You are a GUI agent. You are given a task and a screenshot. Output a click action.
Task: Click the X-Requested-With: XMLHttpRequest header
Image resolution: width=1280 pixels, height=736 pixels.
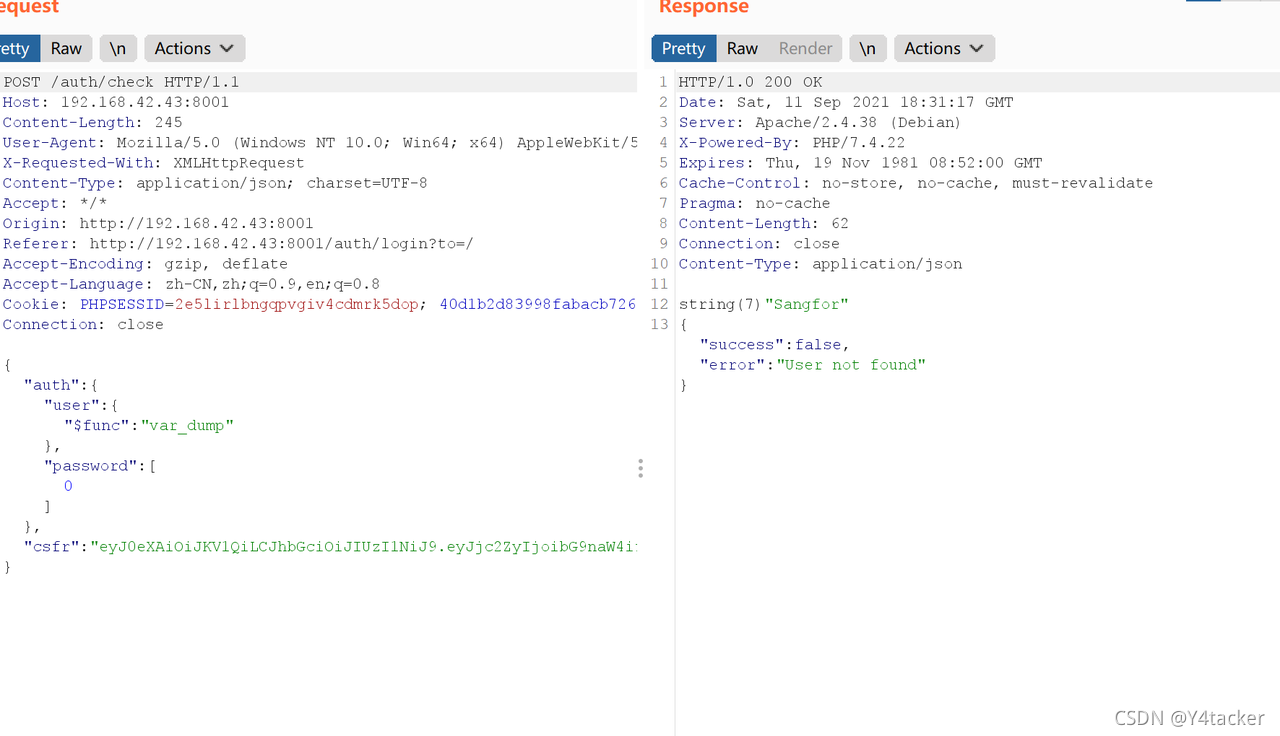pyautogui.click(x=154, y=162)
